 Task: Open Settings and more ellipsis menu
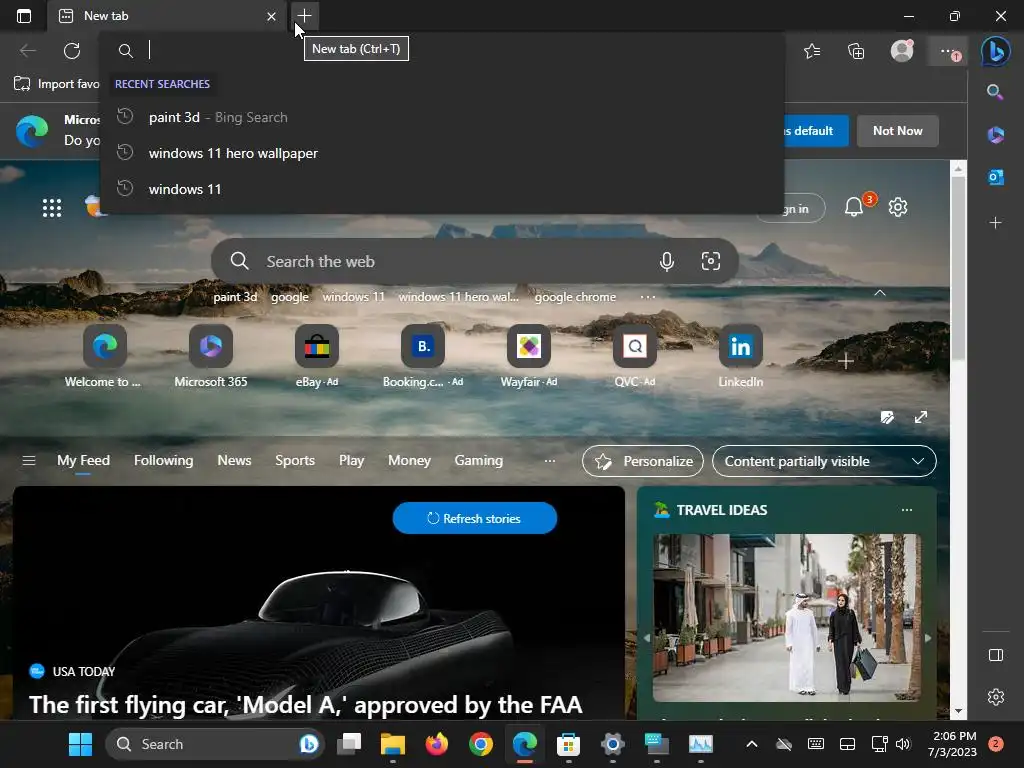(x=948, y=51)
